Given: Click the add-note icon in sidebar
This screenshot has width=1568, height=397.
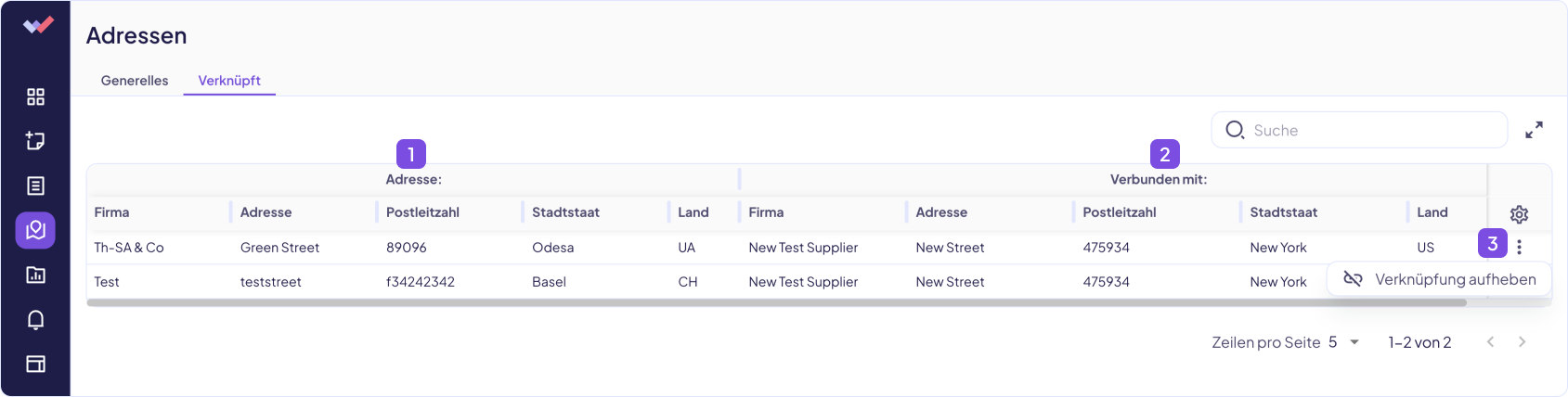Looking at the screenshot, I should 35,141.
